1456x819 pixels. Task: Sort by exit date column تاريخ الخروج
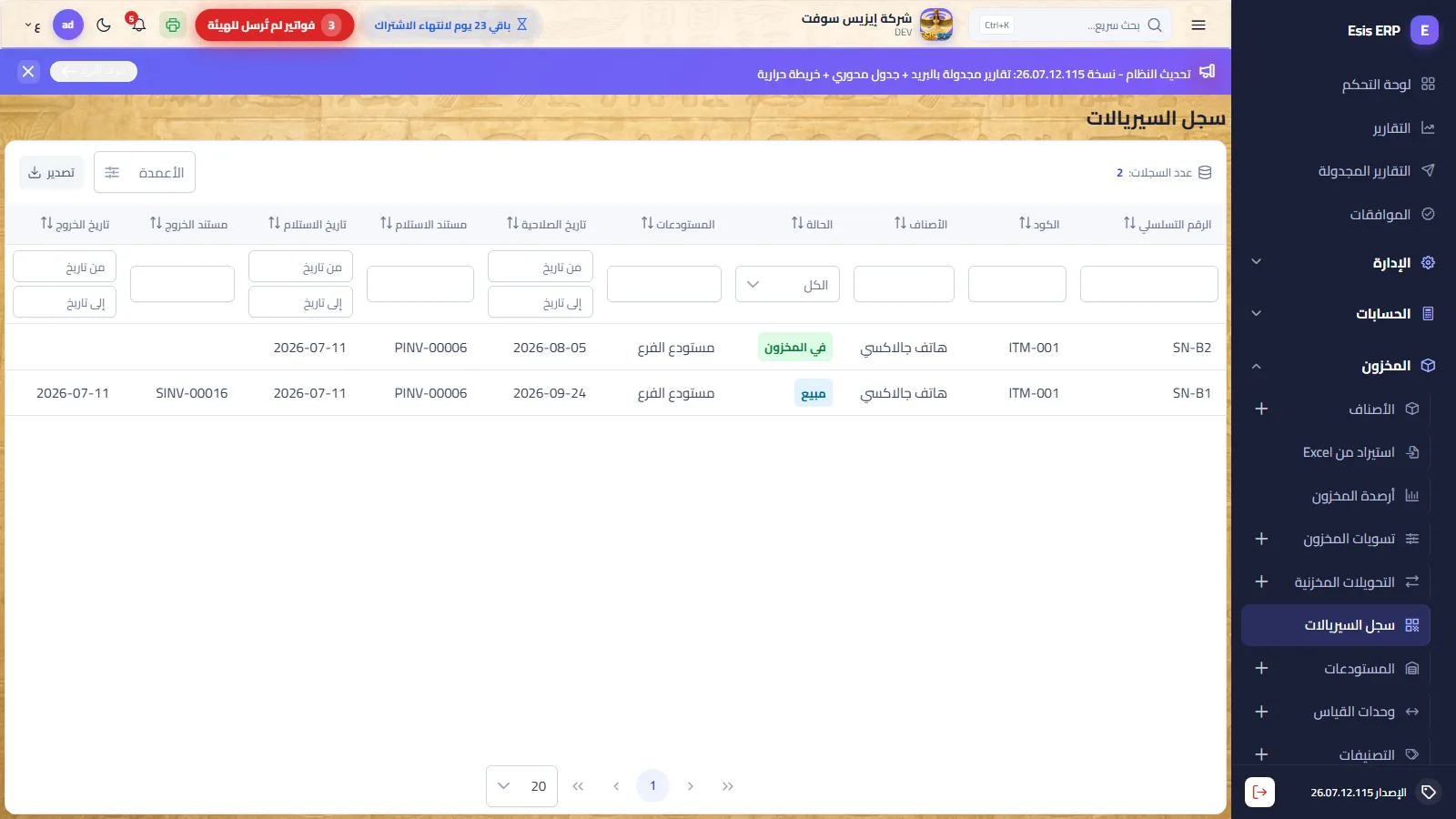[x=75, y=224]
